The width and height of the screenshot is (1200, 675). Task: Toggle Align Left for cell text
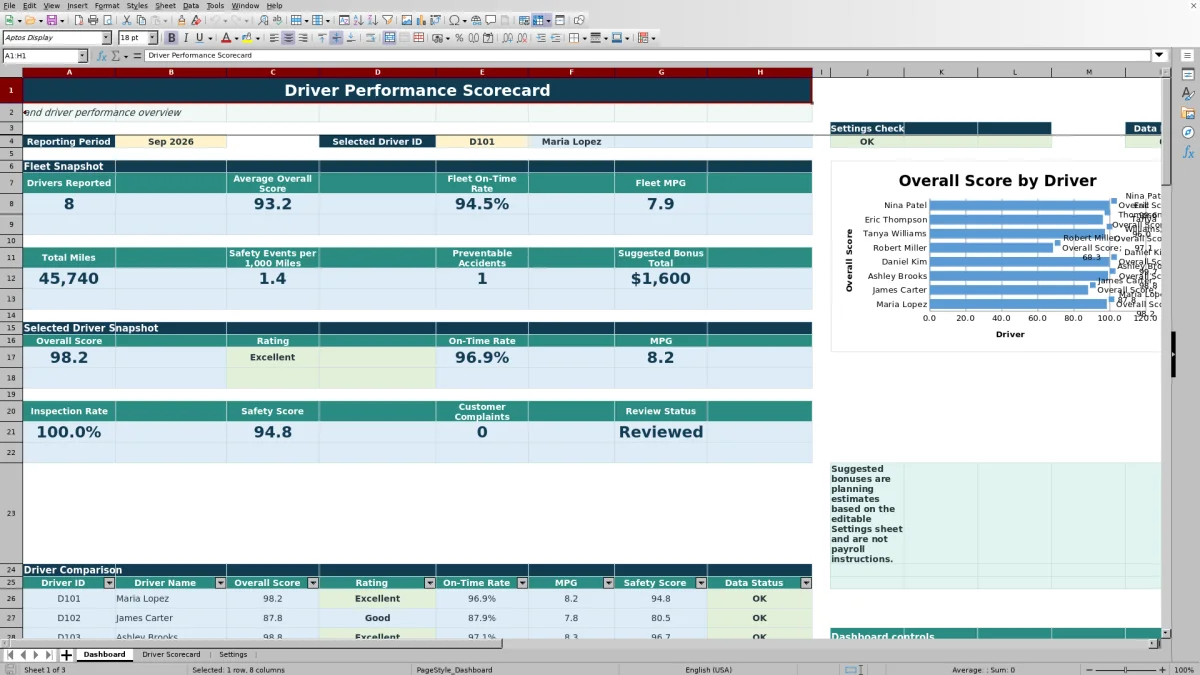pyautogui.click(x=273, y=38)
